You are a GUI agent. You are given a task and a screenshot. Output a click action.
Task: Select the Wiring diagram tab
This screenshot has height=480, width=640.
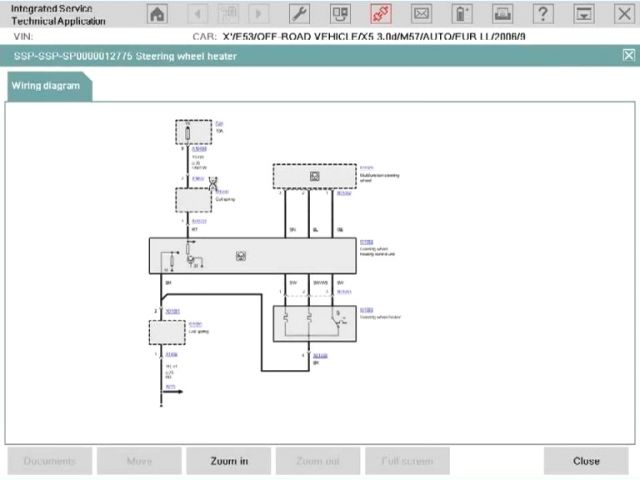click(x=46, y=86)
